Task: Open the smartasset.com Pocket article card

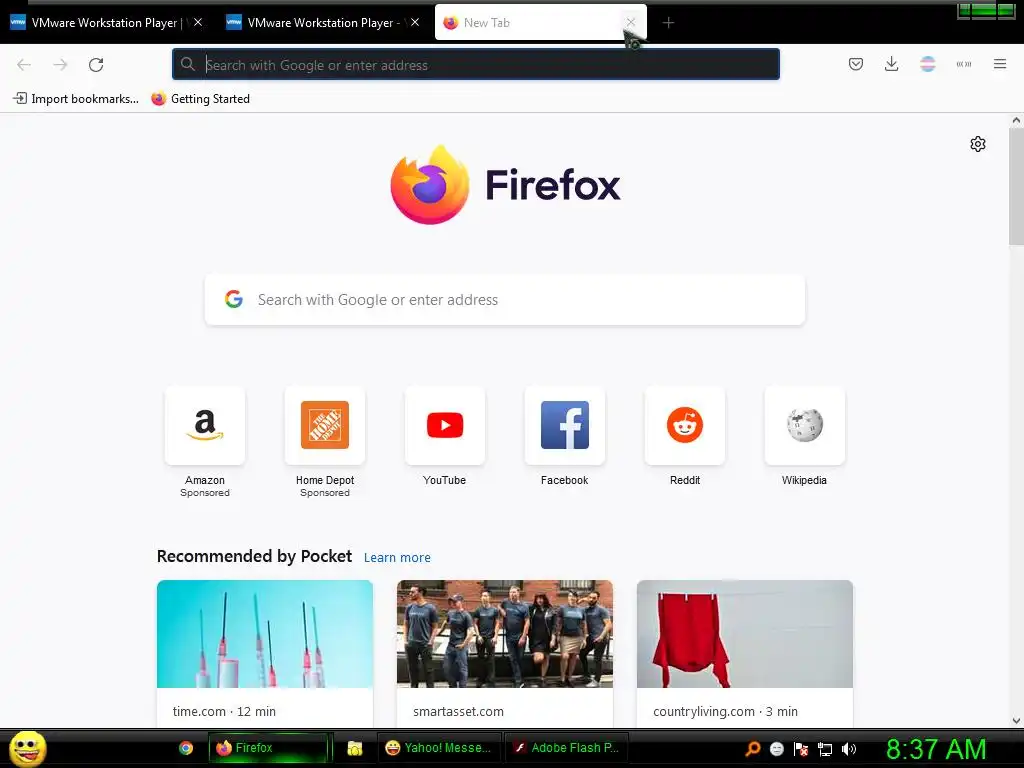Action: [x=505, y=653]
